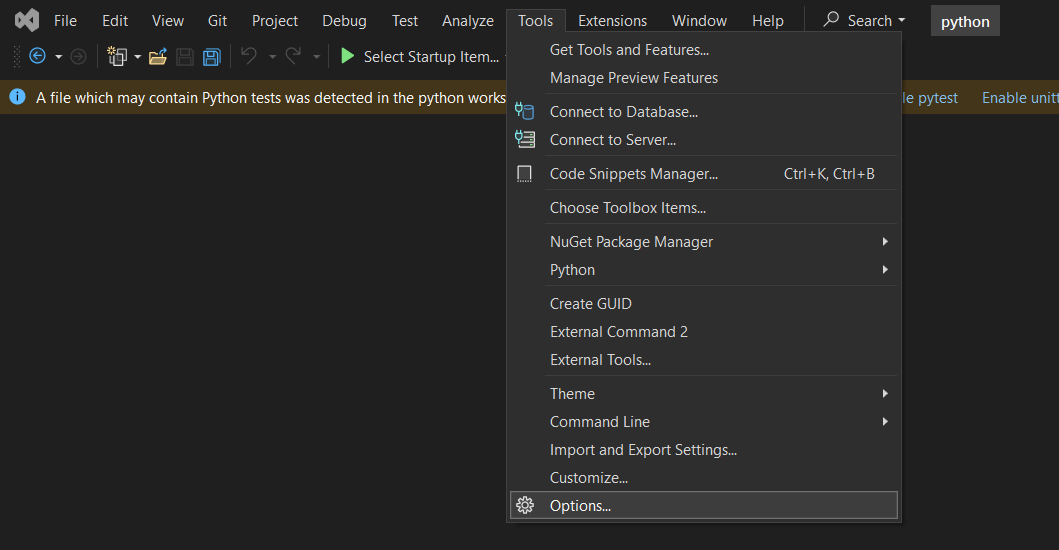Screen dimensions: 1059x550
Task: Open Options from Tools menu
Action: (x=704, y=505)
